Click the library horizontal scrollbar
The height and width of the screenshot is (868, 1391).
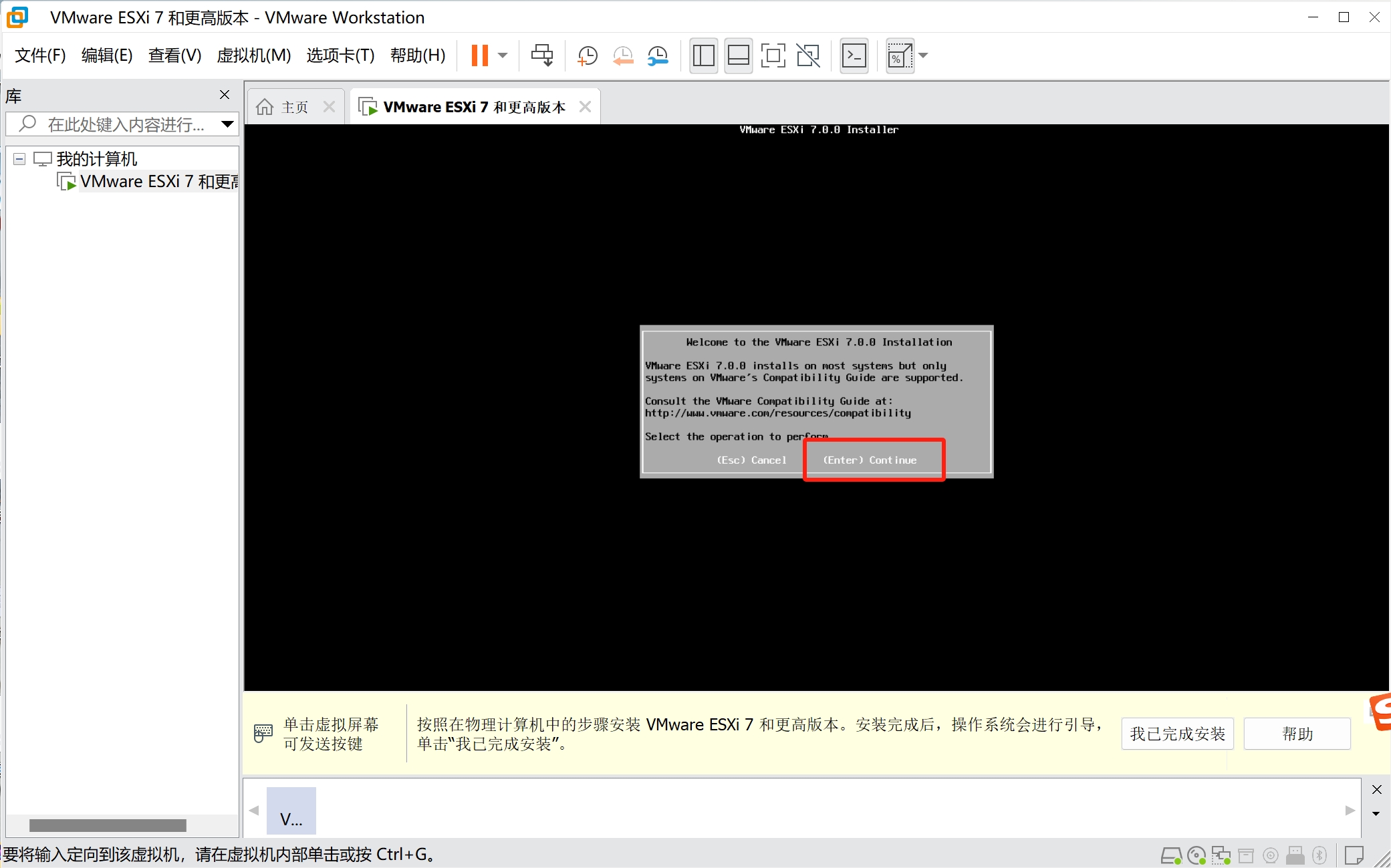(108, 825)
